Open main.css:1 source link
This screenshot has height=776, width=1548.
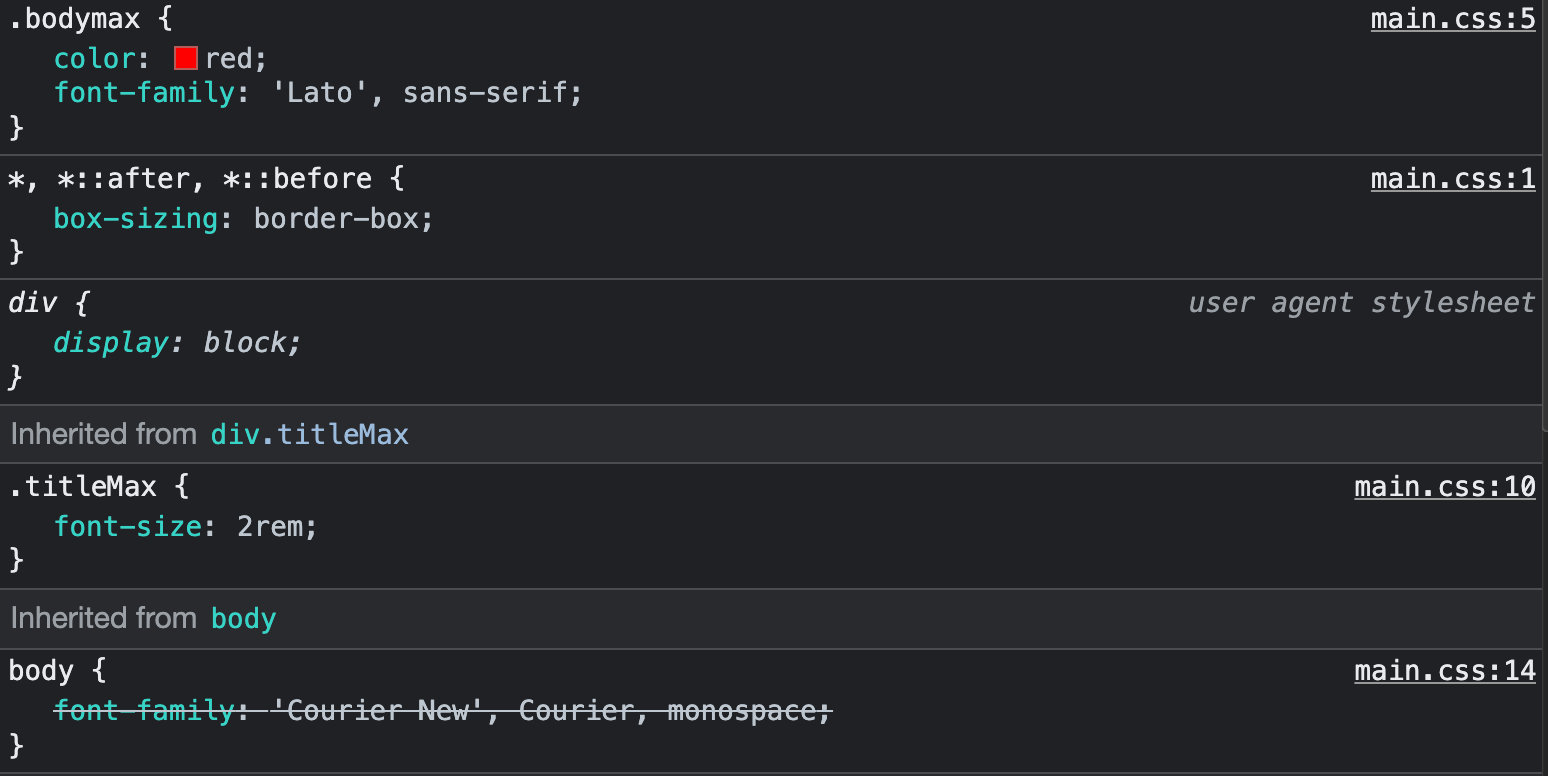(1452, 178)
